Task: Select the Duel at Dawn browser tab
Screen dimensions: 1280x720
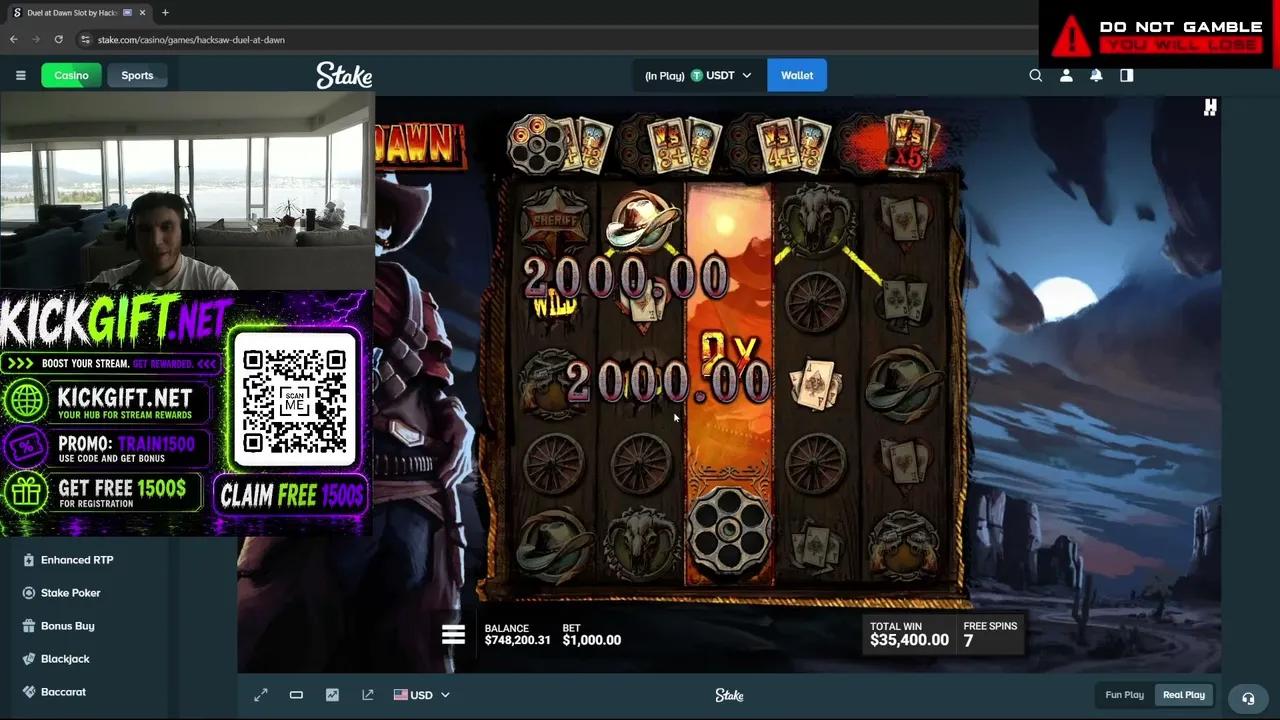Action: (x=79, y=13)
